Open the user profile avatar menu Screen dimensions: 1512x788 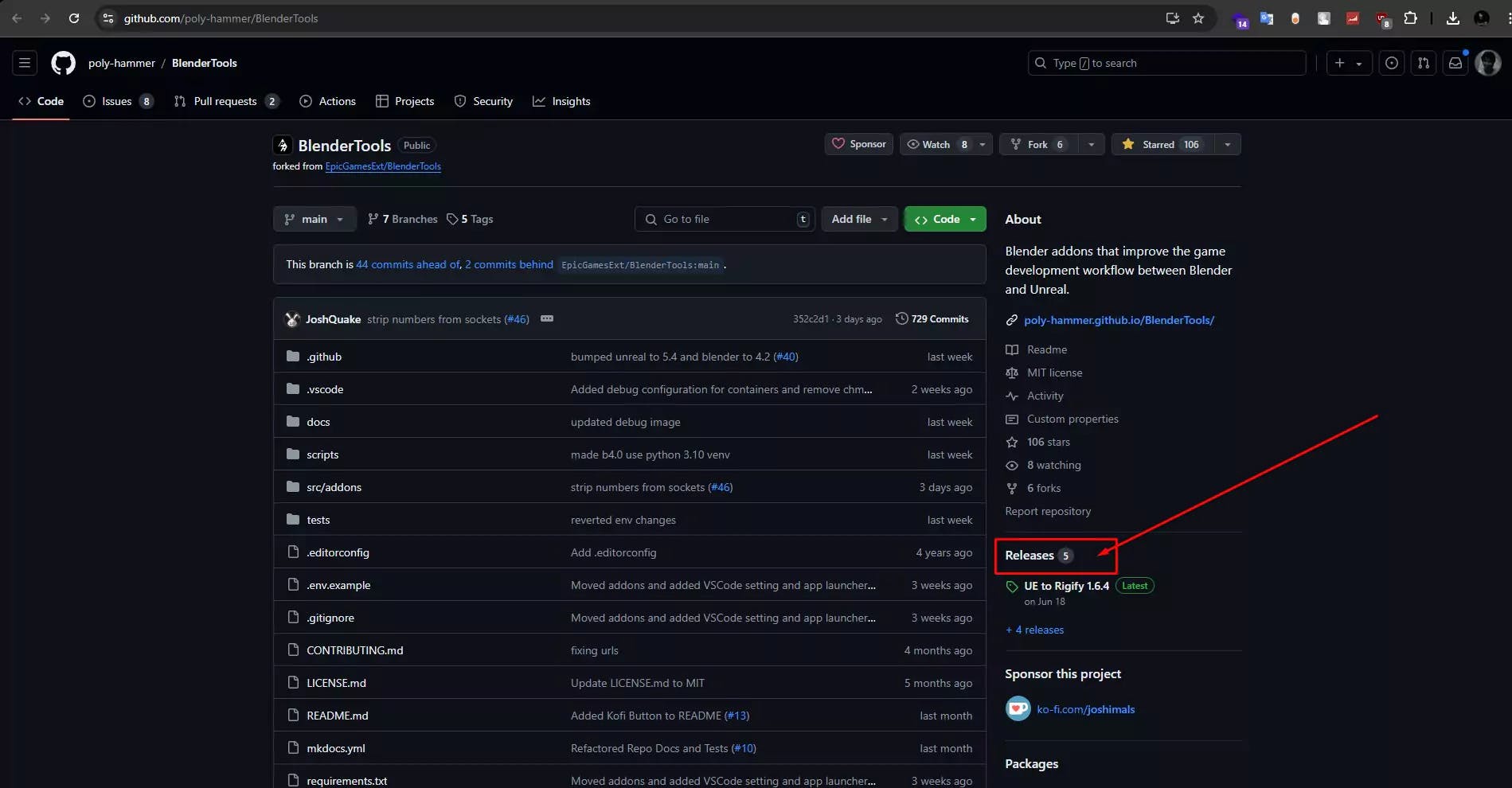coord(1487,63)
